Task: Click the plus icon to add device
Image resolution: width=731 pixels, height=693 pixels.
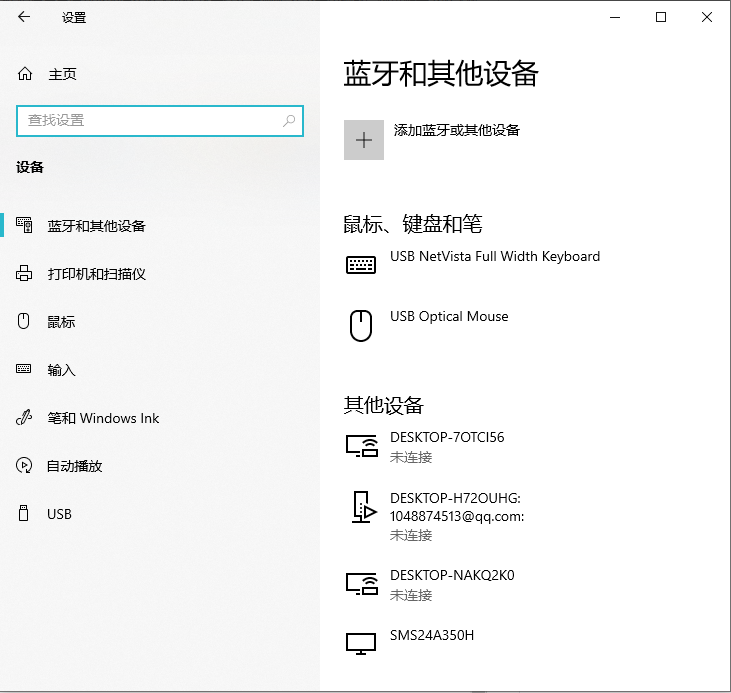Action: tap(364, 140)
